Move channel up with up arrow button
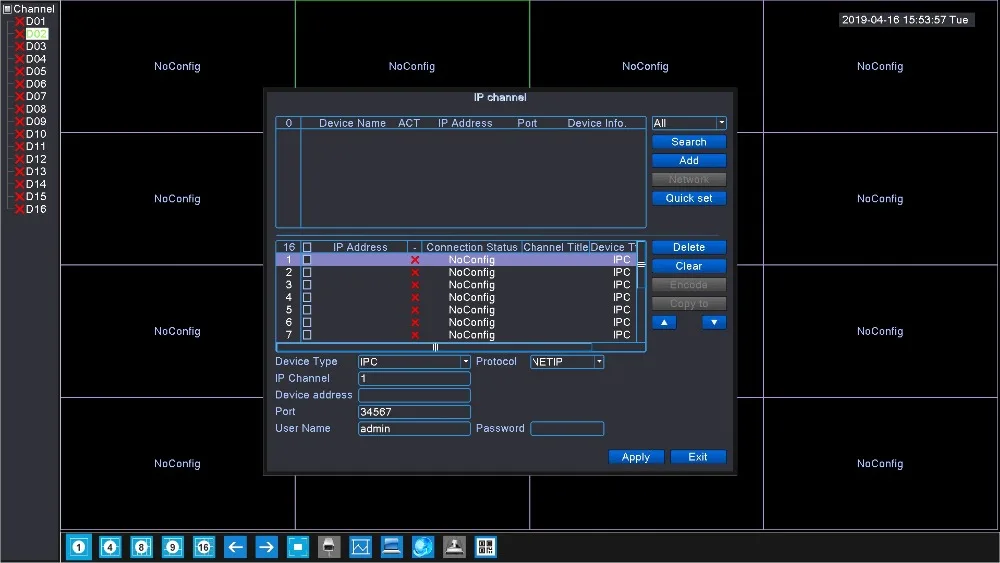This screenshot has height=563, width=1000. (664, 323)
